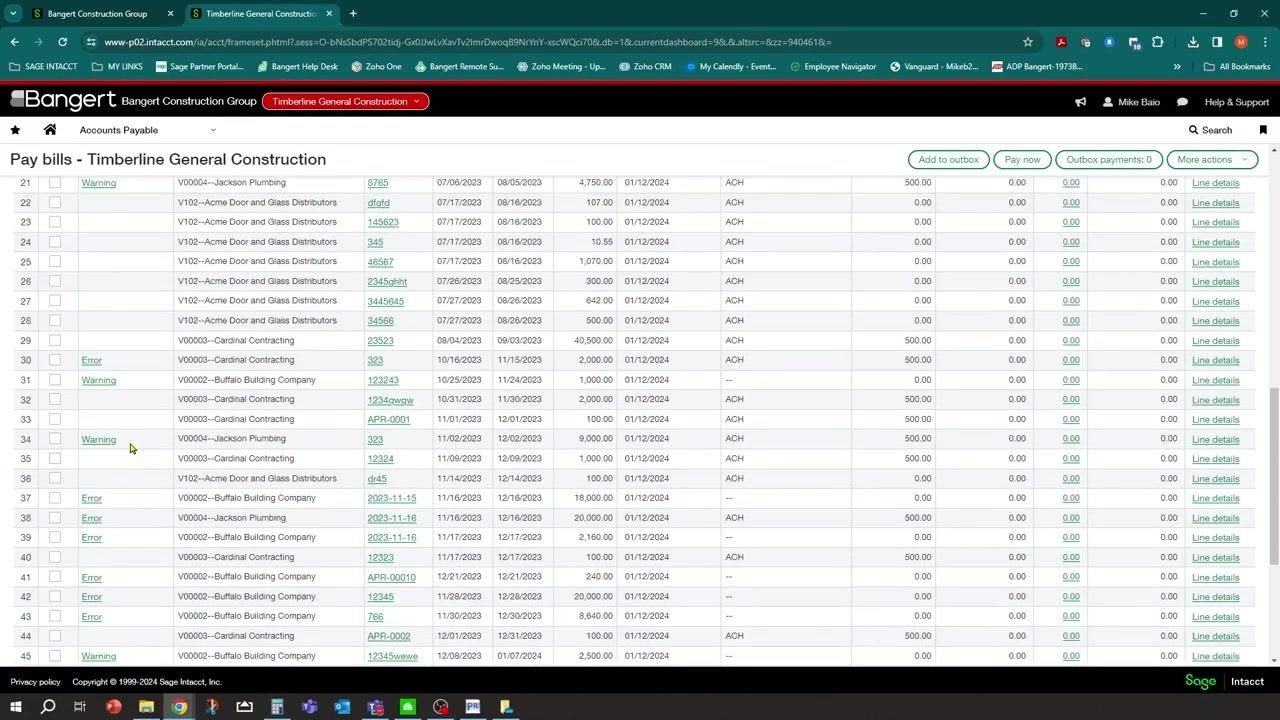Screen dimensions: 1280x720
Task: Click the vertical scrollbar of the bills list
Action: click(x=1273, y=475)
